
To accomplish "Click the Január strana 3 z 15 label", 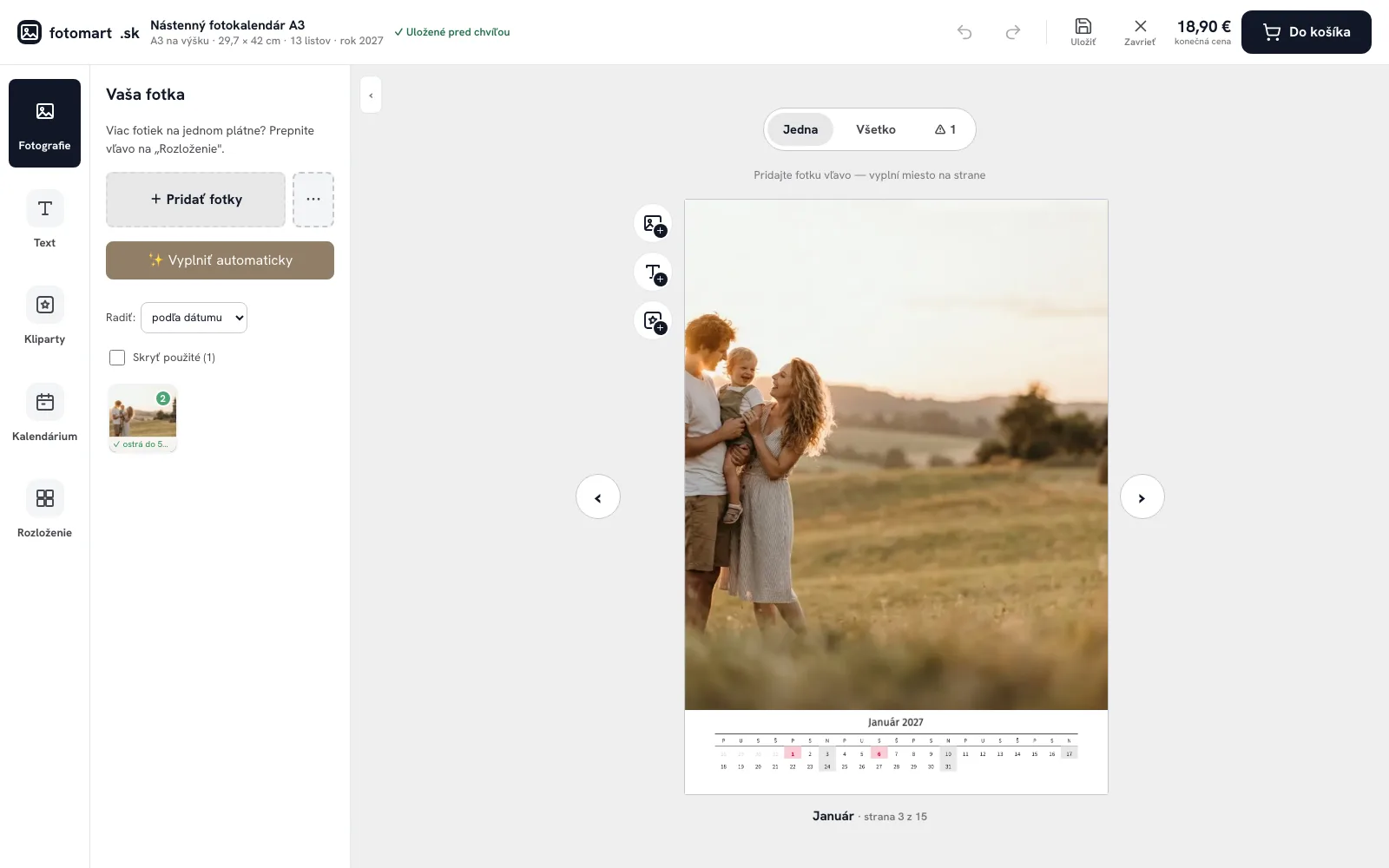I will click(870, 816).
